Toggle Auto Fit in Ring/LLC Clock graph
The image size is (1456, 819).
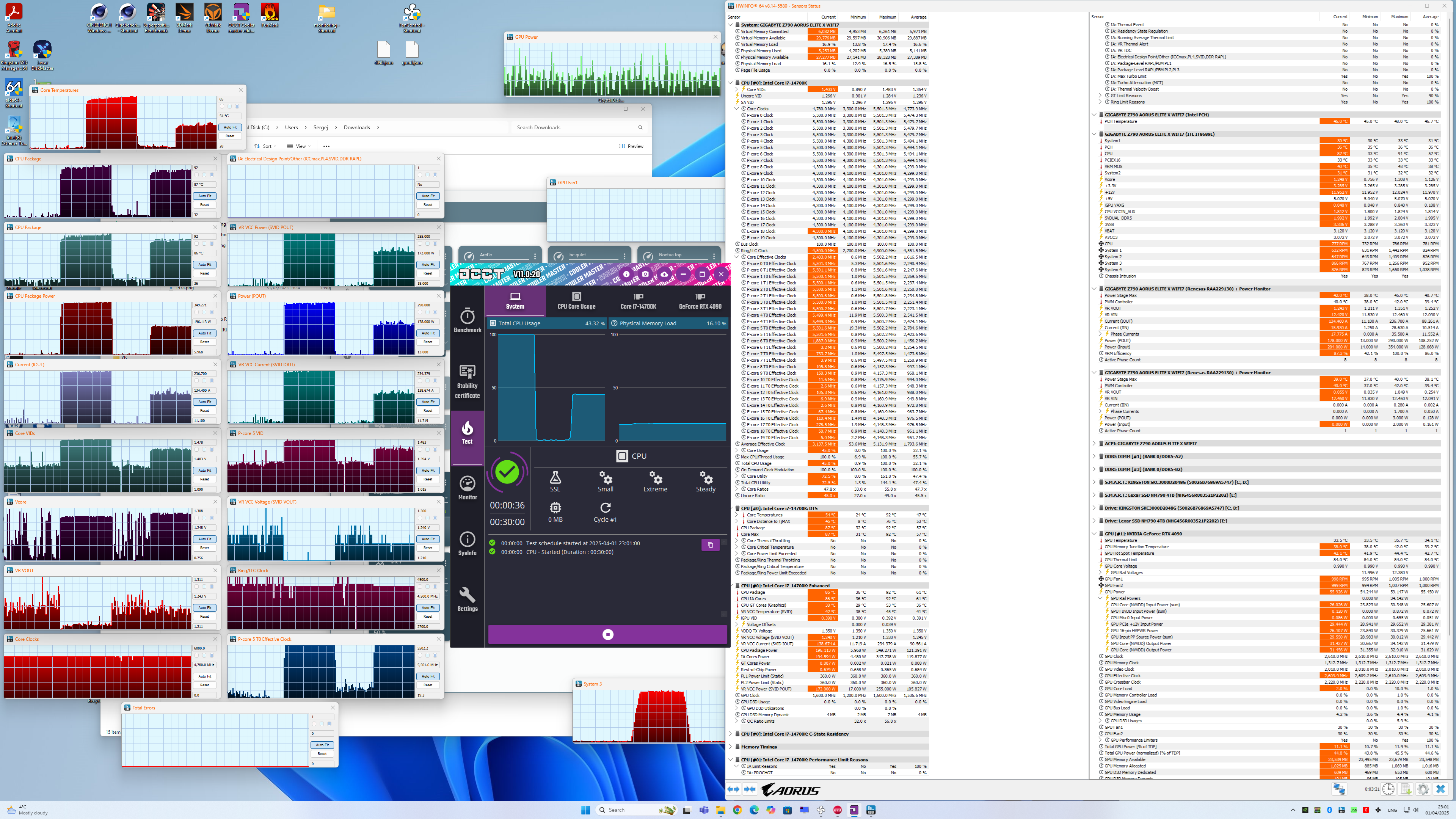(x=428, y=607)
